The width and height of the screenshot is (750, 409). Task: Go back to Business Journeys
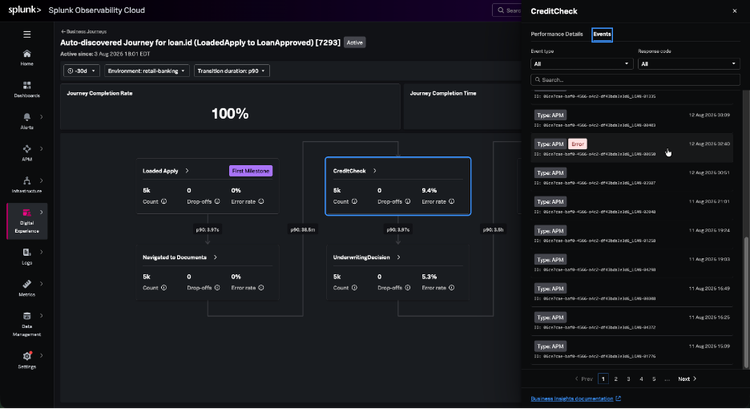(x=84, y=32)
